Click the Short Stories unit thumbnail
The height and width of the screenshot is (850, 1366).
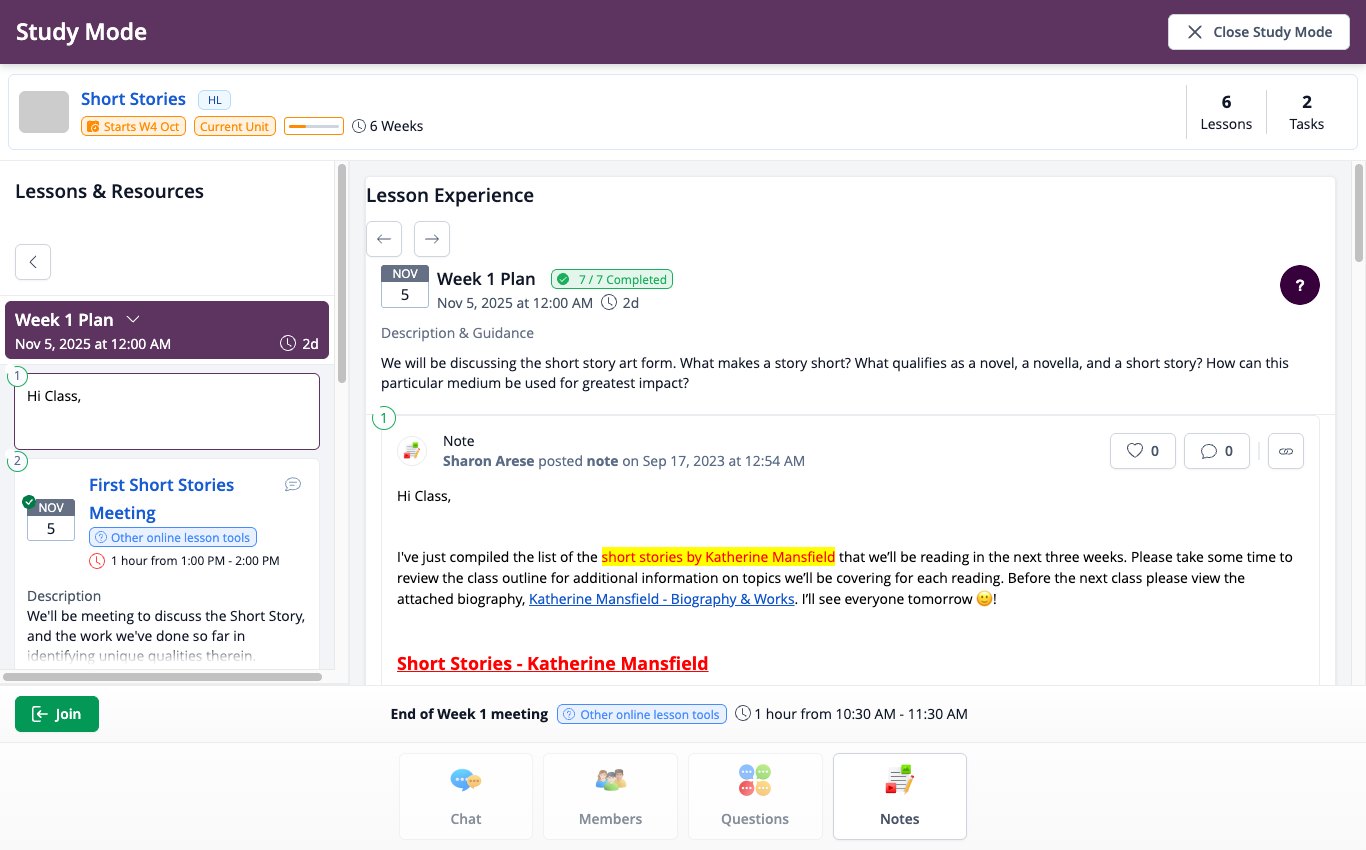click(44, 112)
